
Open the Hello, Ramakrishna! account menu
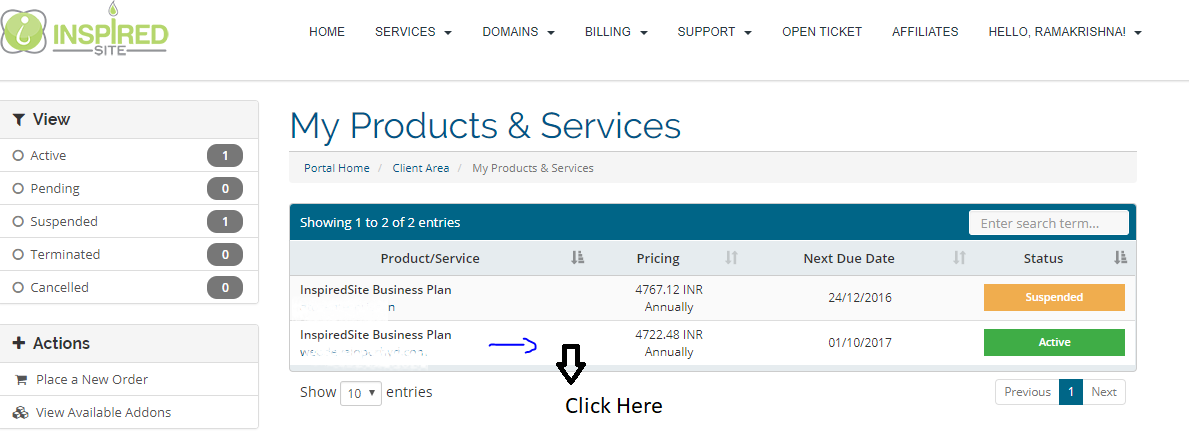pos(1065,32)
